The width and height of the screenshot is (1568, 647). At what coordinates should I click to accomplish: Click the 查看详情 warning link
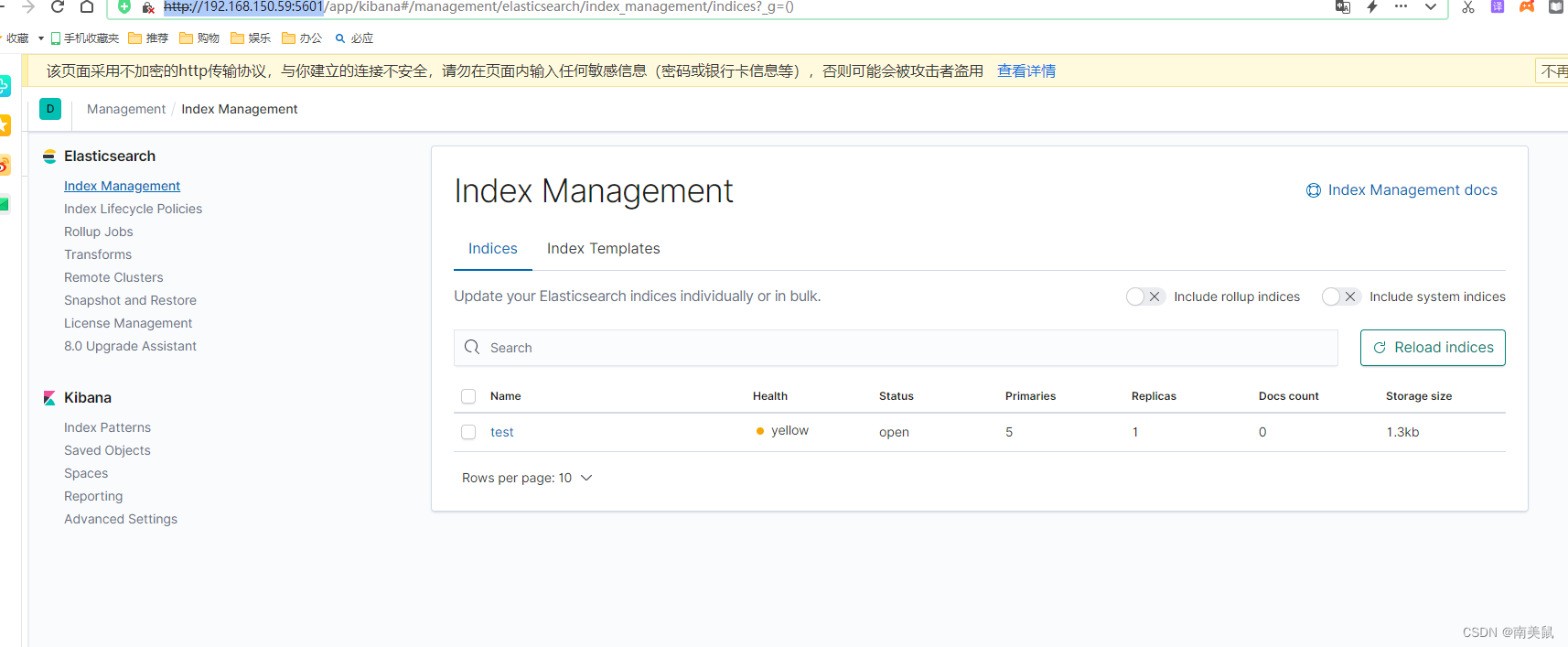pyautogui.click(x=1026, y=70)
